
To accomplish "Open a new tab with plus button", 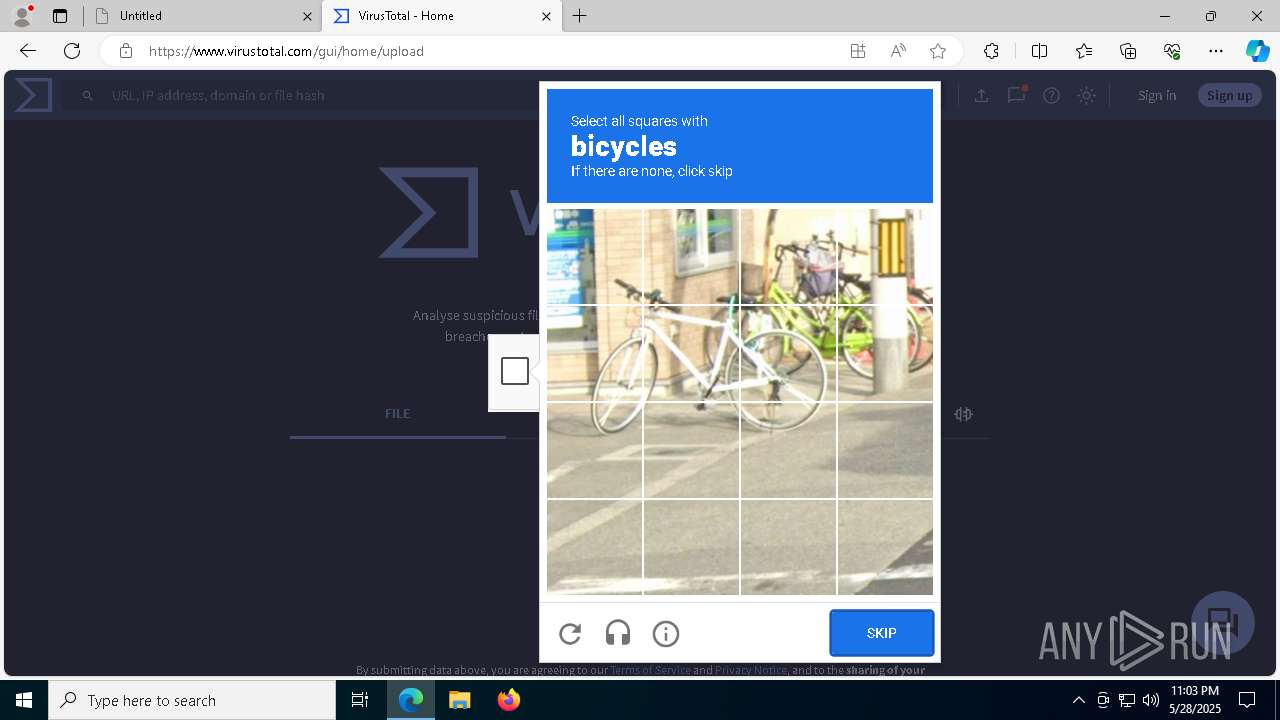I will [580, 16].
